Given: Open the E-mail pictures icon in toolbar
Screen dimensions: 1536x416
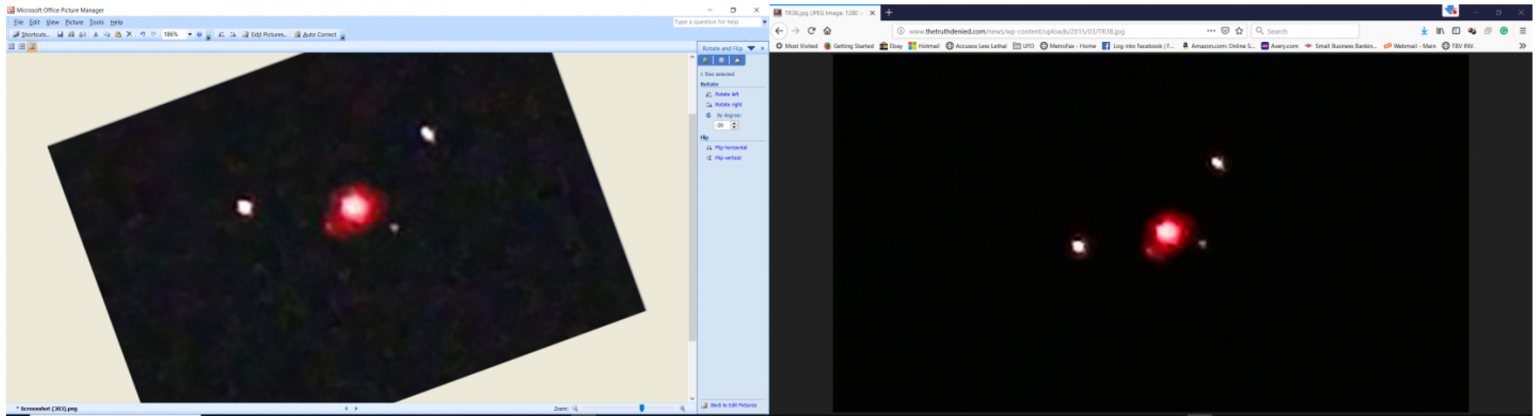Looking at the screenshot, I should [82, 34].
